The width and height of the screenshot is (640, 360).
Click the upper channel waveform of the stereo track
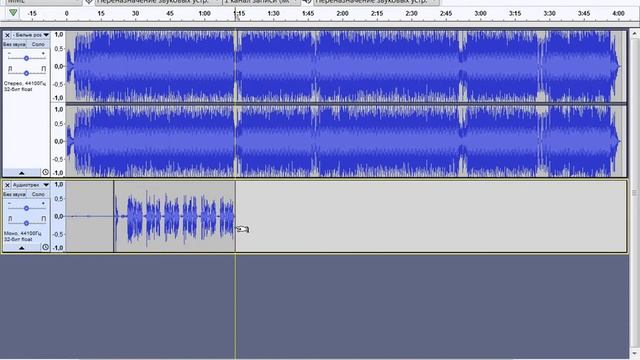tap(346, 66)
